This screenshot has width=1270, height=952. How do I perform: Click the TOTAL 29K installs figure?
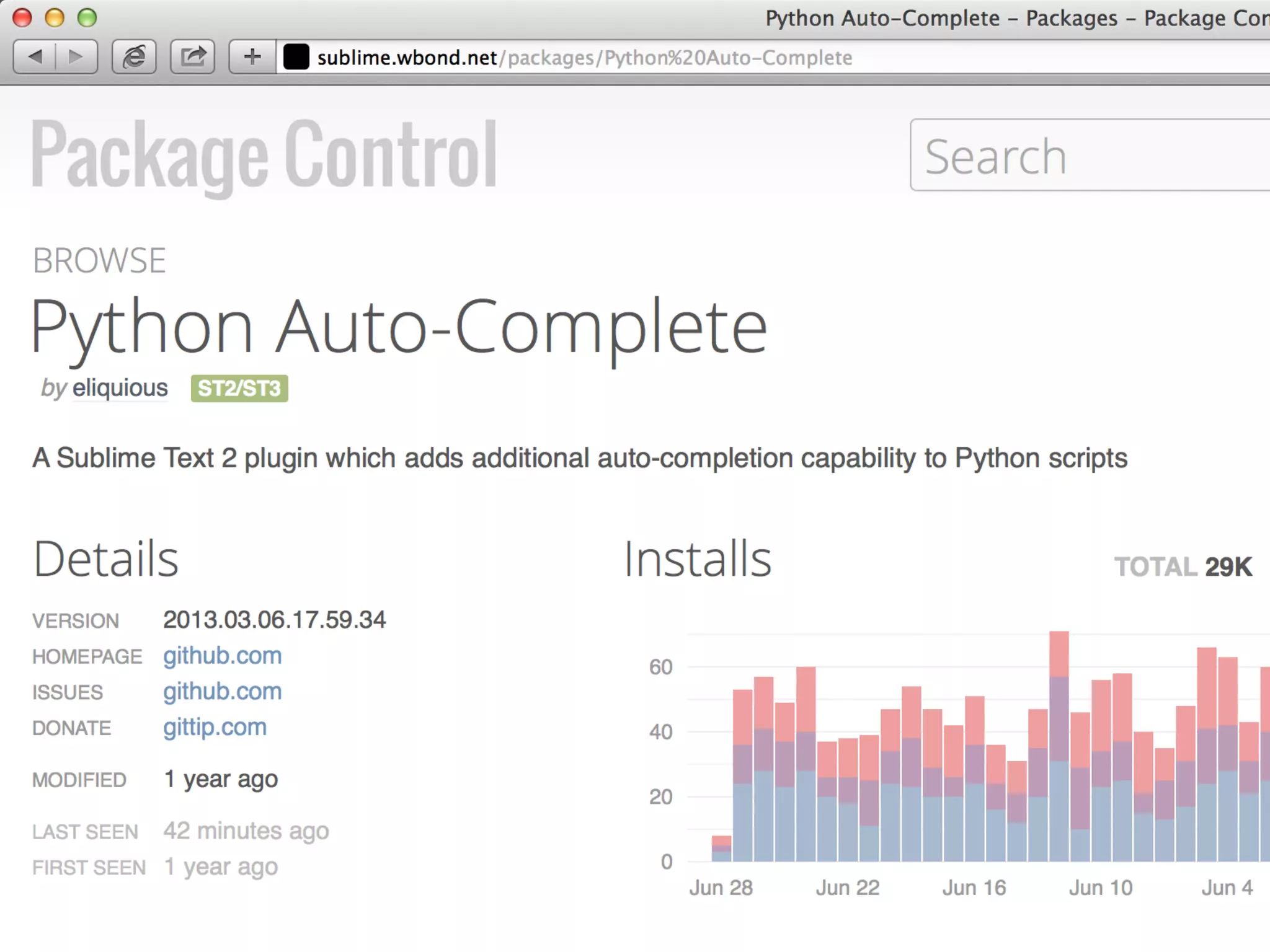pyautogui.click(x=1183, y=567)
